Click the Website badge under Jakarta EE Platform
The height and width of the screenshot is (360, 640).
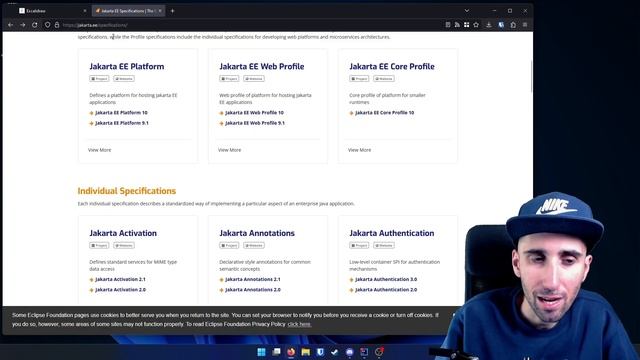[124, 79]
